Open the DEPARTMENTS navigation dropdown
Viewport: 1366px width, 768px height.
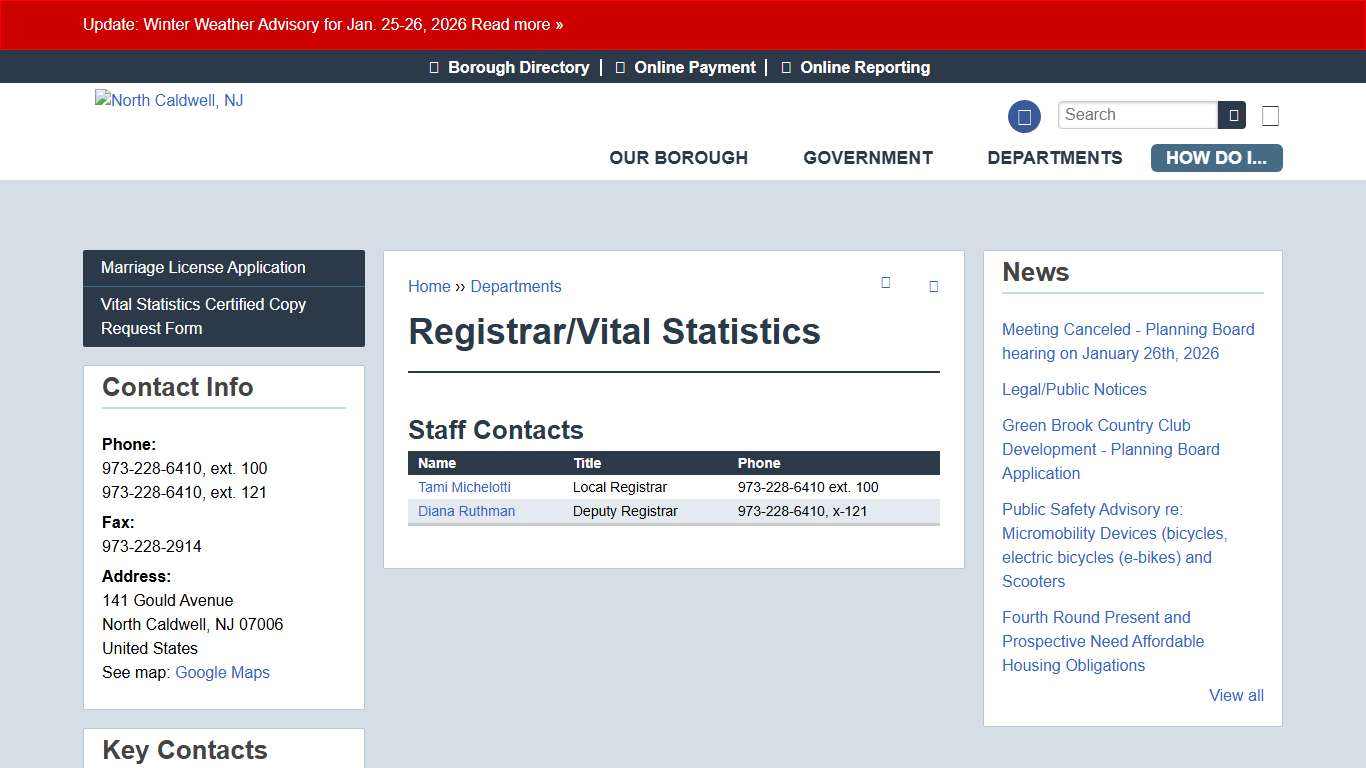(1055, 158)
